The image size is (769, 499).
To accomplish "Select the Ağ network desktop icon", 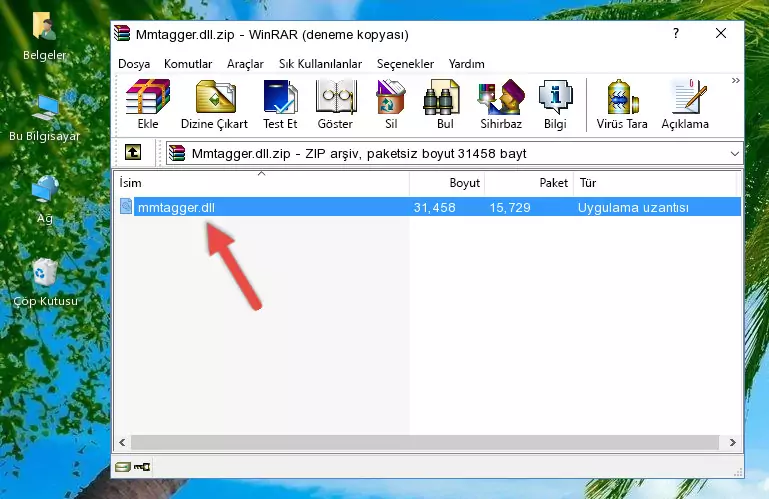I will [x=44, y=200].
